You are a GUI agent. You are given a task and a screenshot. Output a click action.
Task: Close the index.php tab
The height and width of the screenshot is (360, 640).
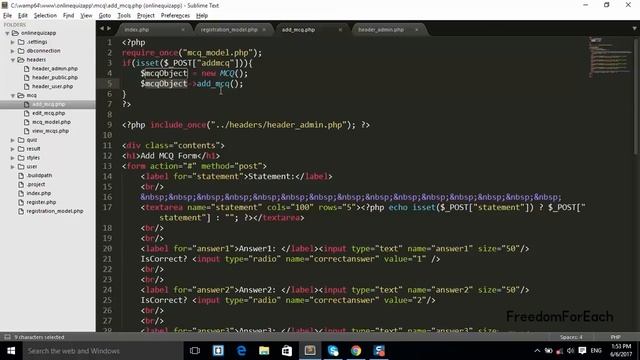click(182, 30)
